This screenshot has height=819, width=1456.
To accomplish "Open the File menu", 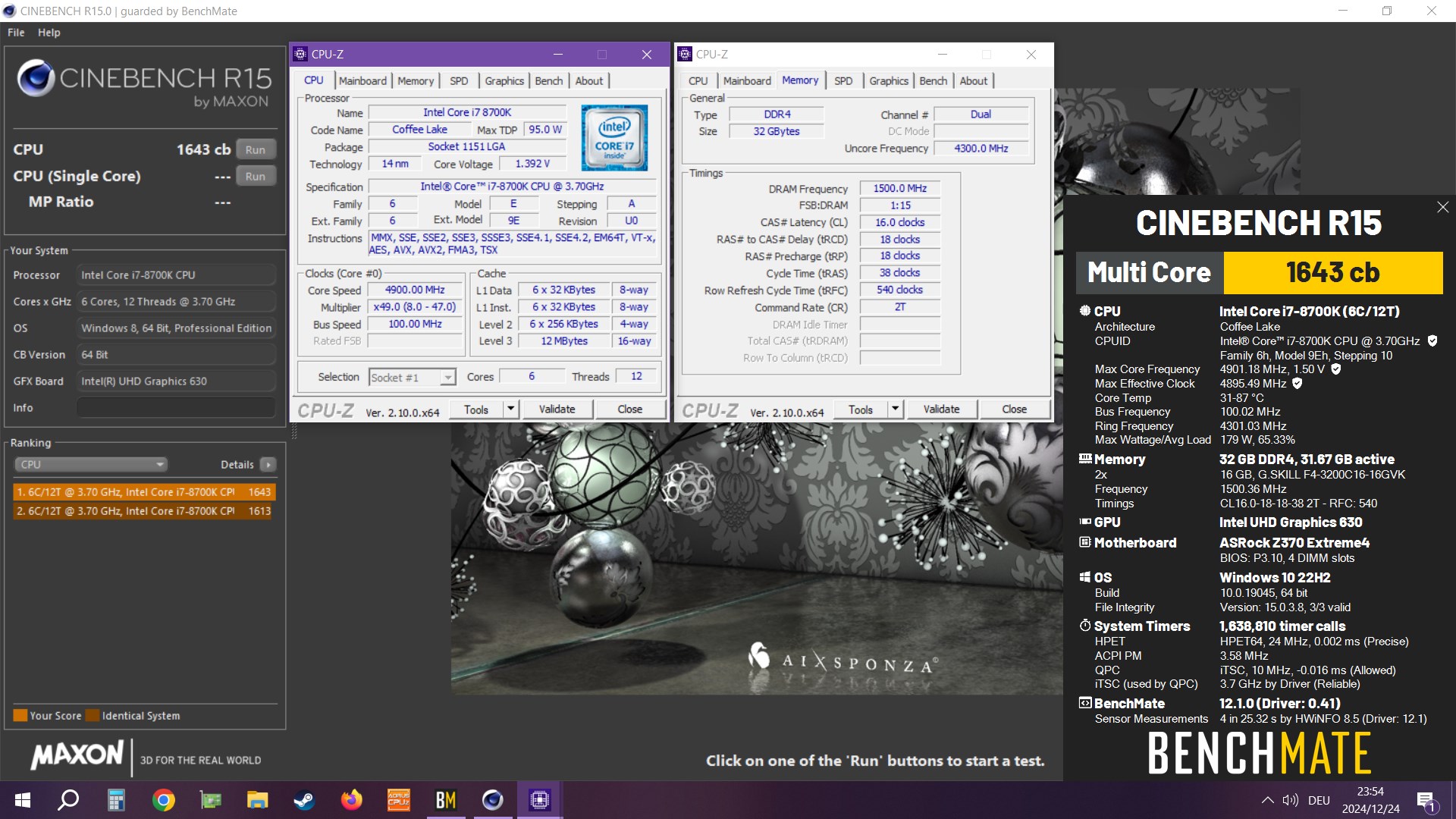I will (x=16, y=33).
